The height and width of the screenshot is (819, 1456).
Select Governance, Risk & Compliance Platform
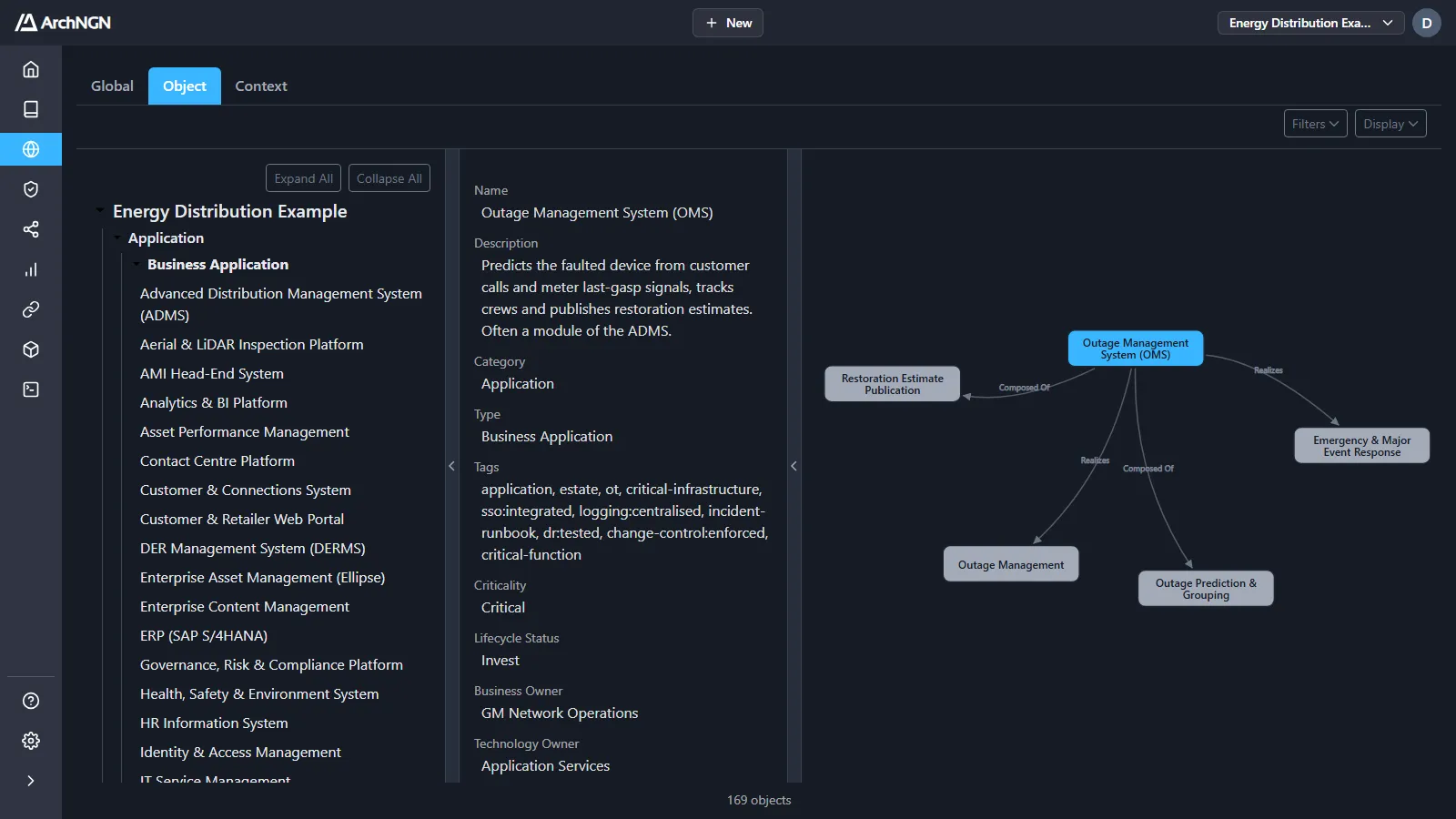tap(271, 664)
